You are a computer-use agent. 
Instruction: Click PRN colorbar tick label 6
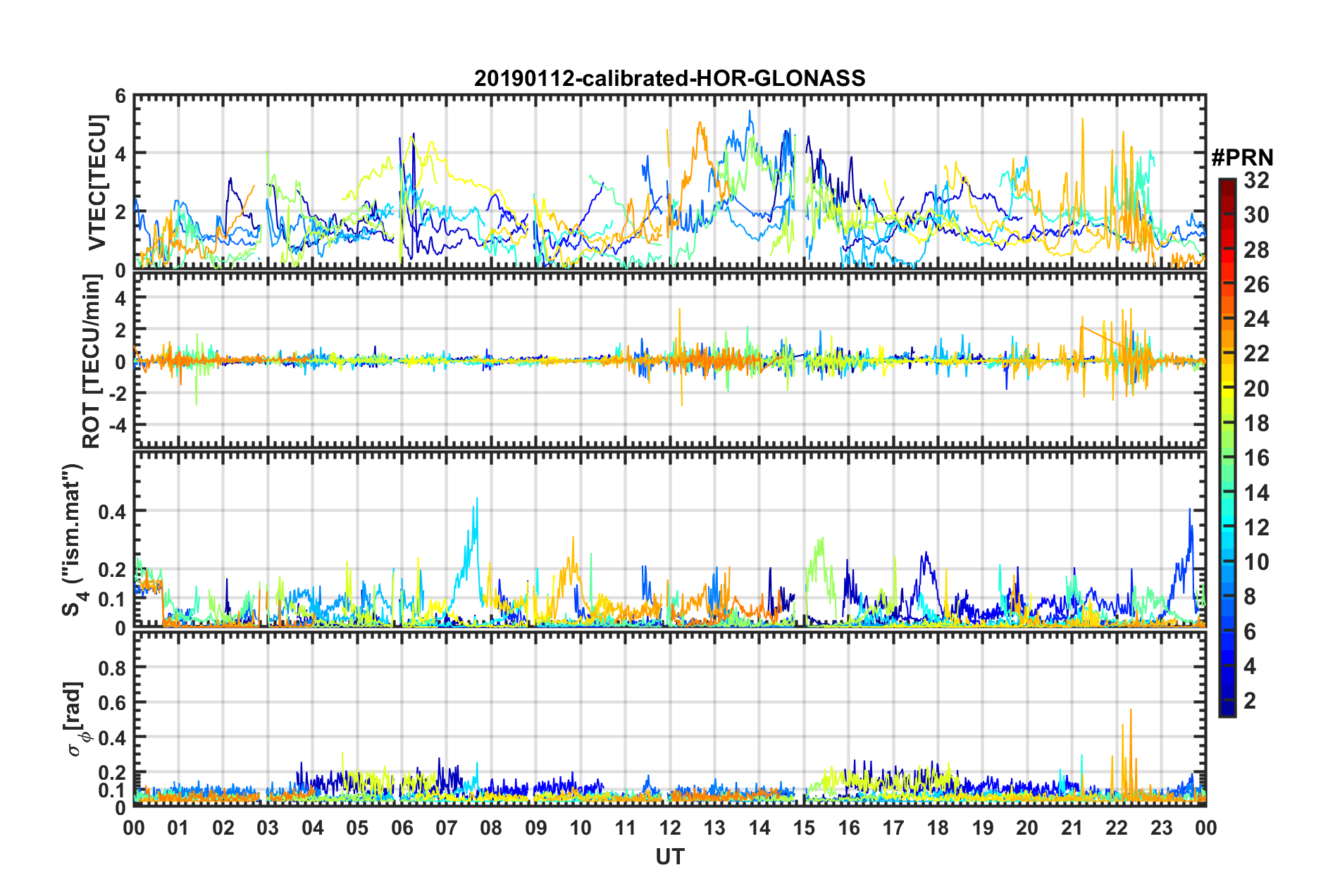[1250, 632]
